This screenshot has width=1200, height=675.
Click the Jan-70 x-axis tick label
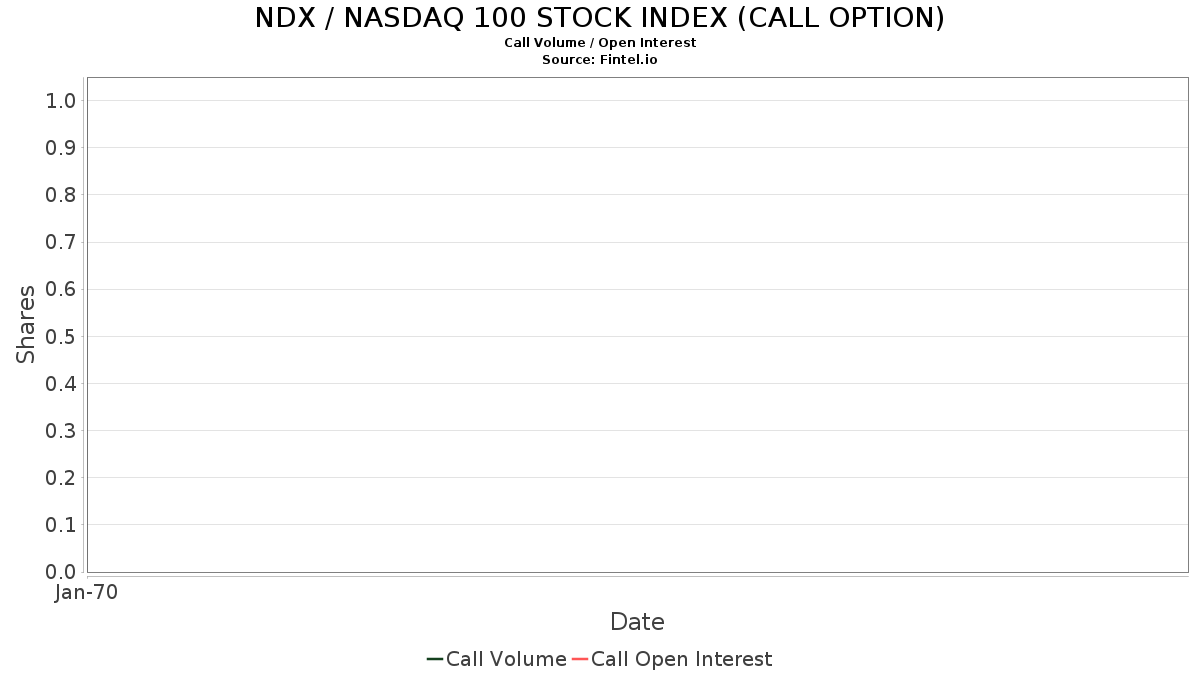tap(87, 592)
